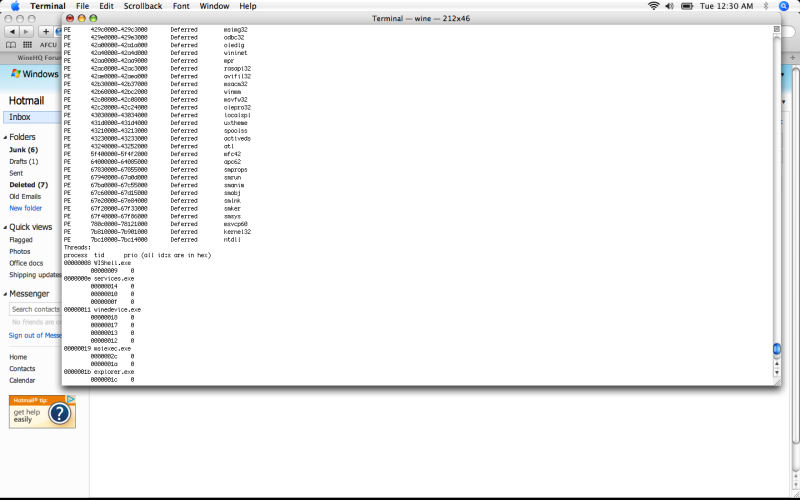Open the Apple menu
The height and width of the screenshot is (500, 800).
coord(14,6)
